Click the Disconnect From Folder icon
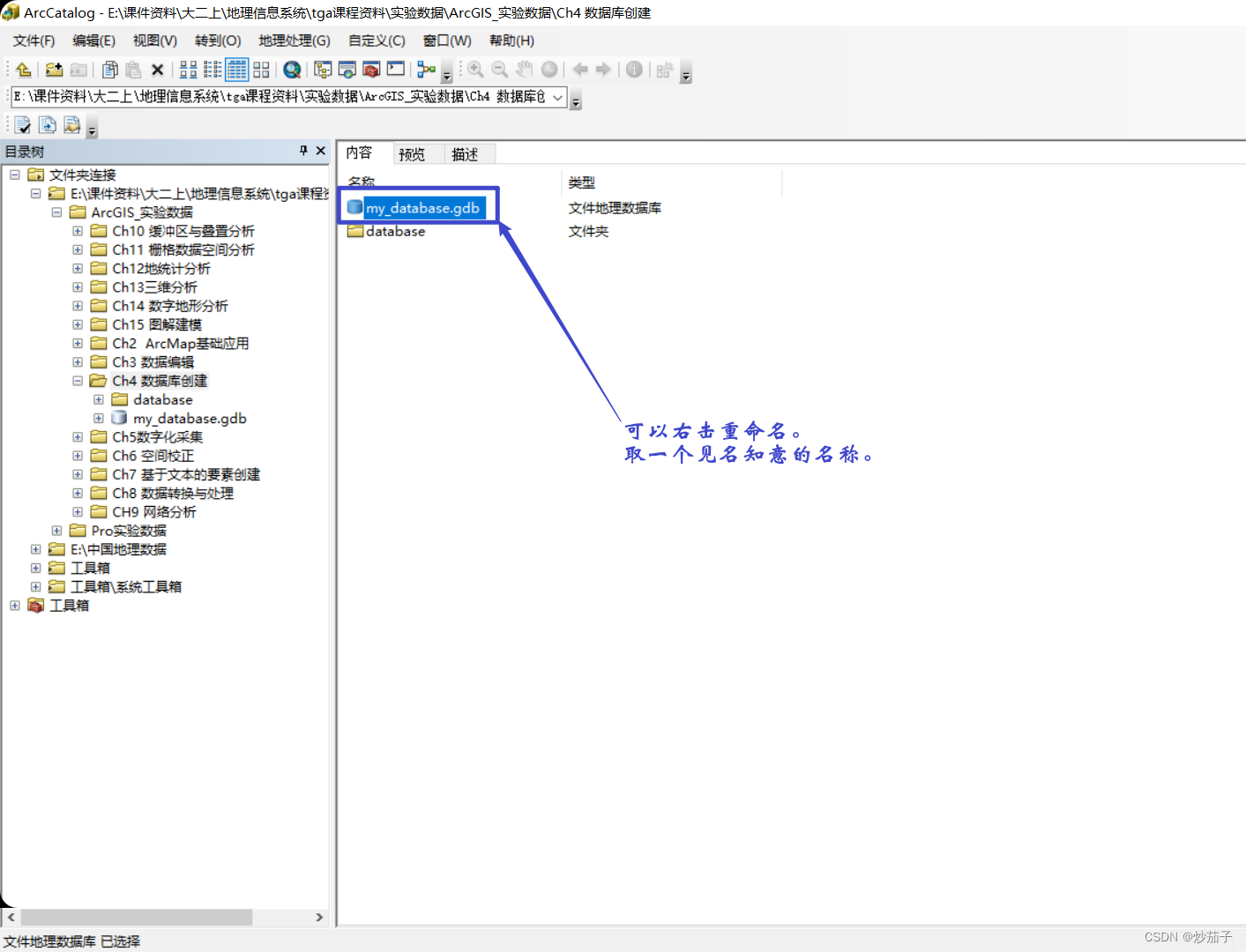The height and width of the screenshot is (952, 1246). point(79,70)
